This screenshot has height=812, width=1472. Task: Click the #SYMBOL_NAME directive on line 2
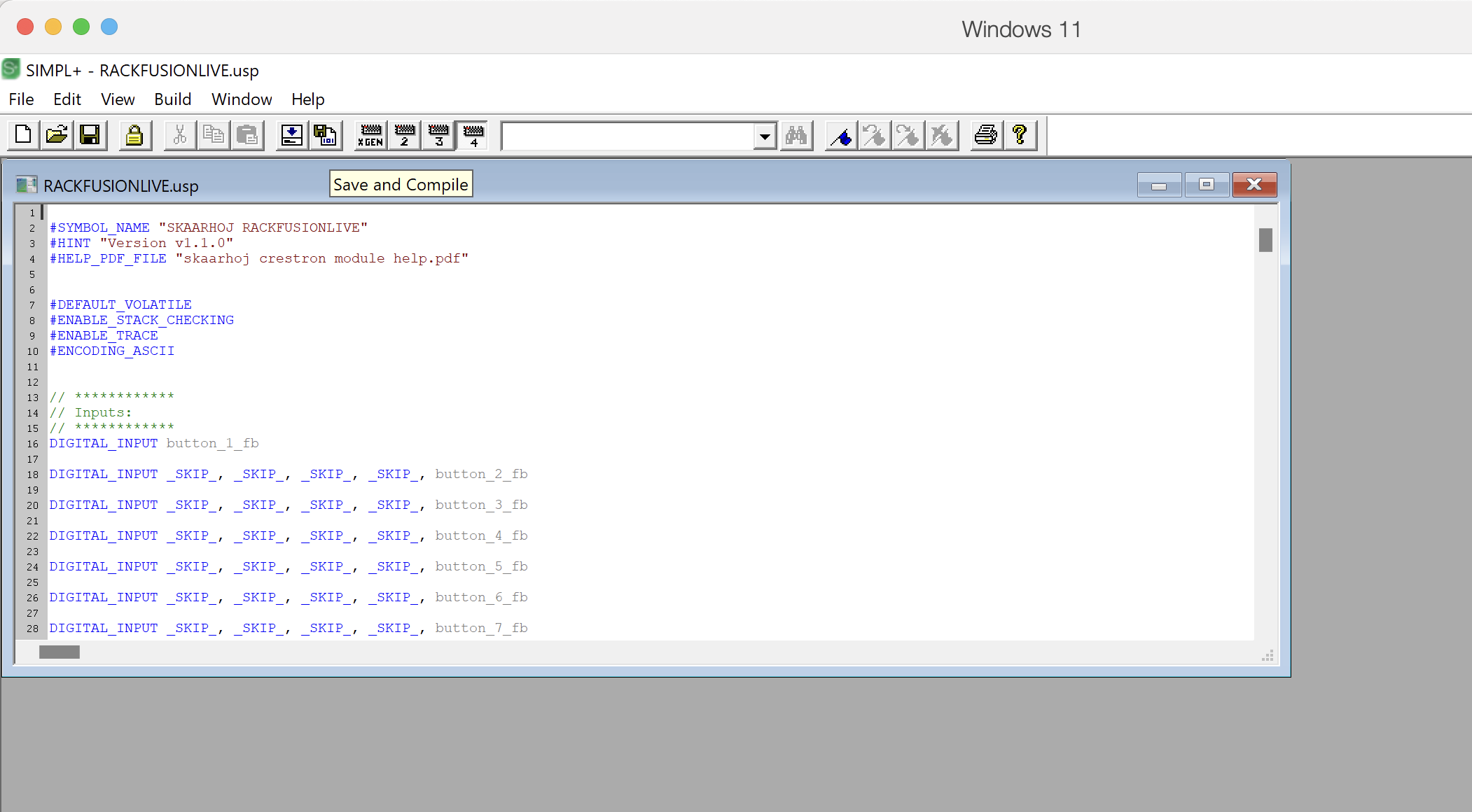pos(99,227)
